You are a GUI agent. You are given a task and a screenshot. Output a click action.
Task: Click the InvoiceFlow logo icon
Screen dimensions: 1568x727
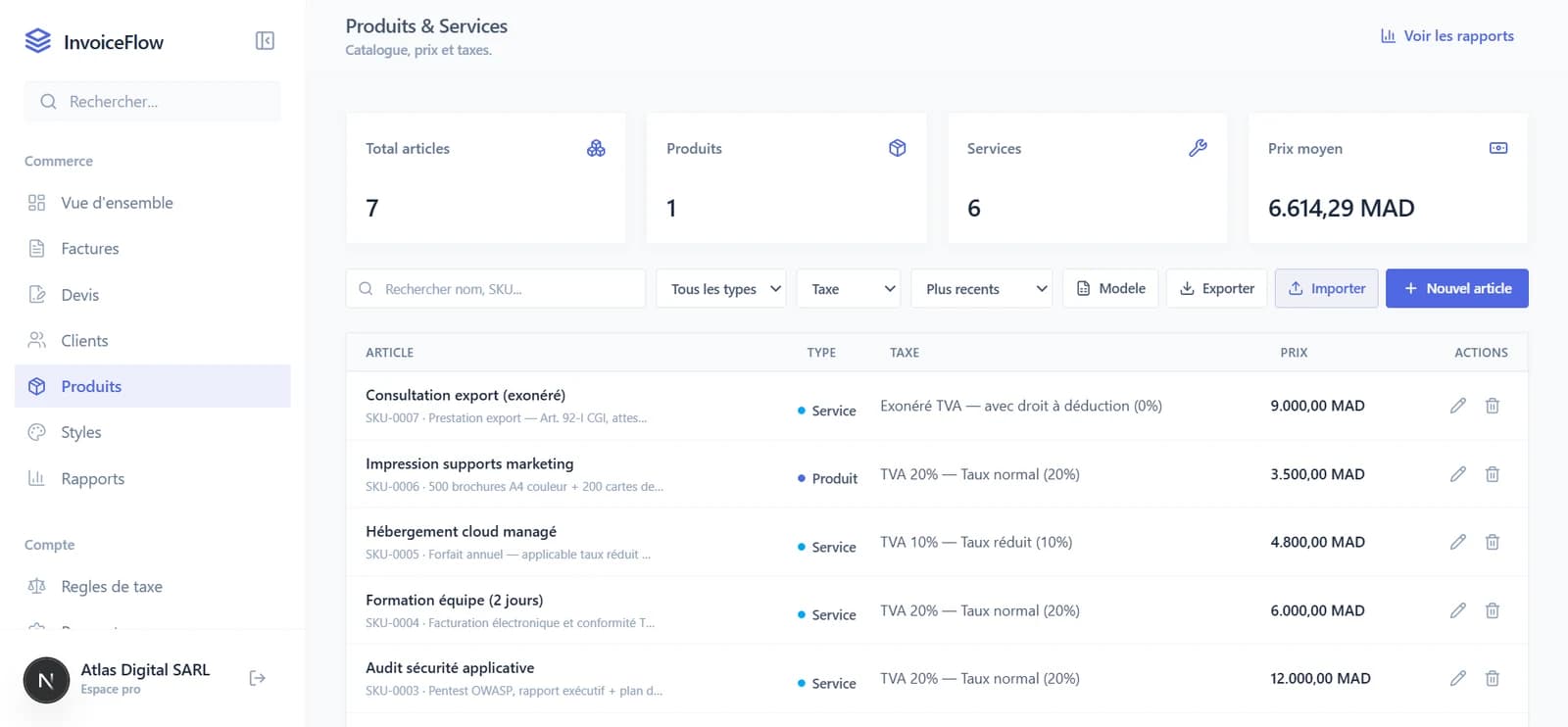[x=37, y=41]
